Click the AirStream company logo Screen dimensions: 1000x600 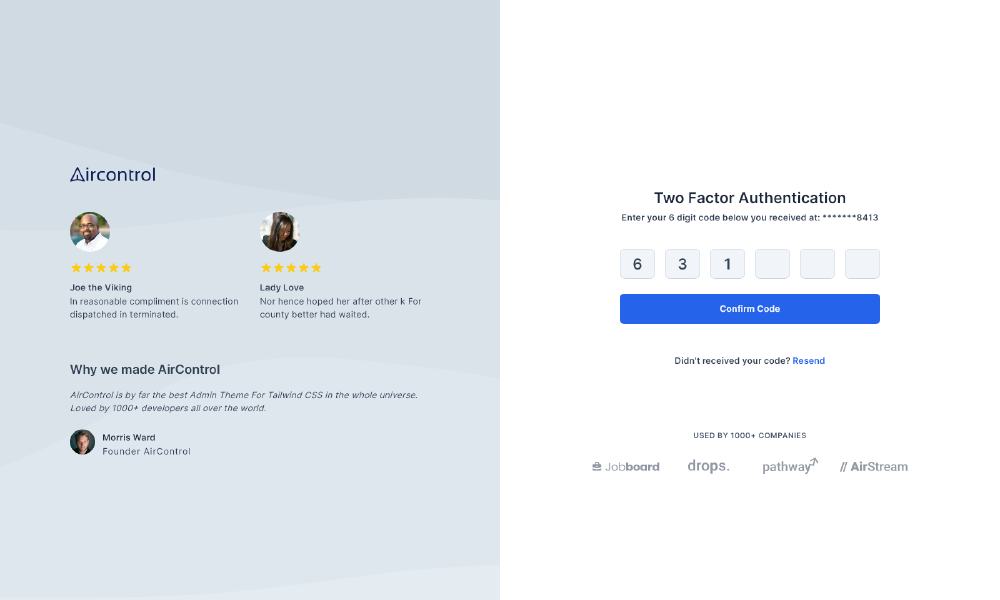pos(874,467)
